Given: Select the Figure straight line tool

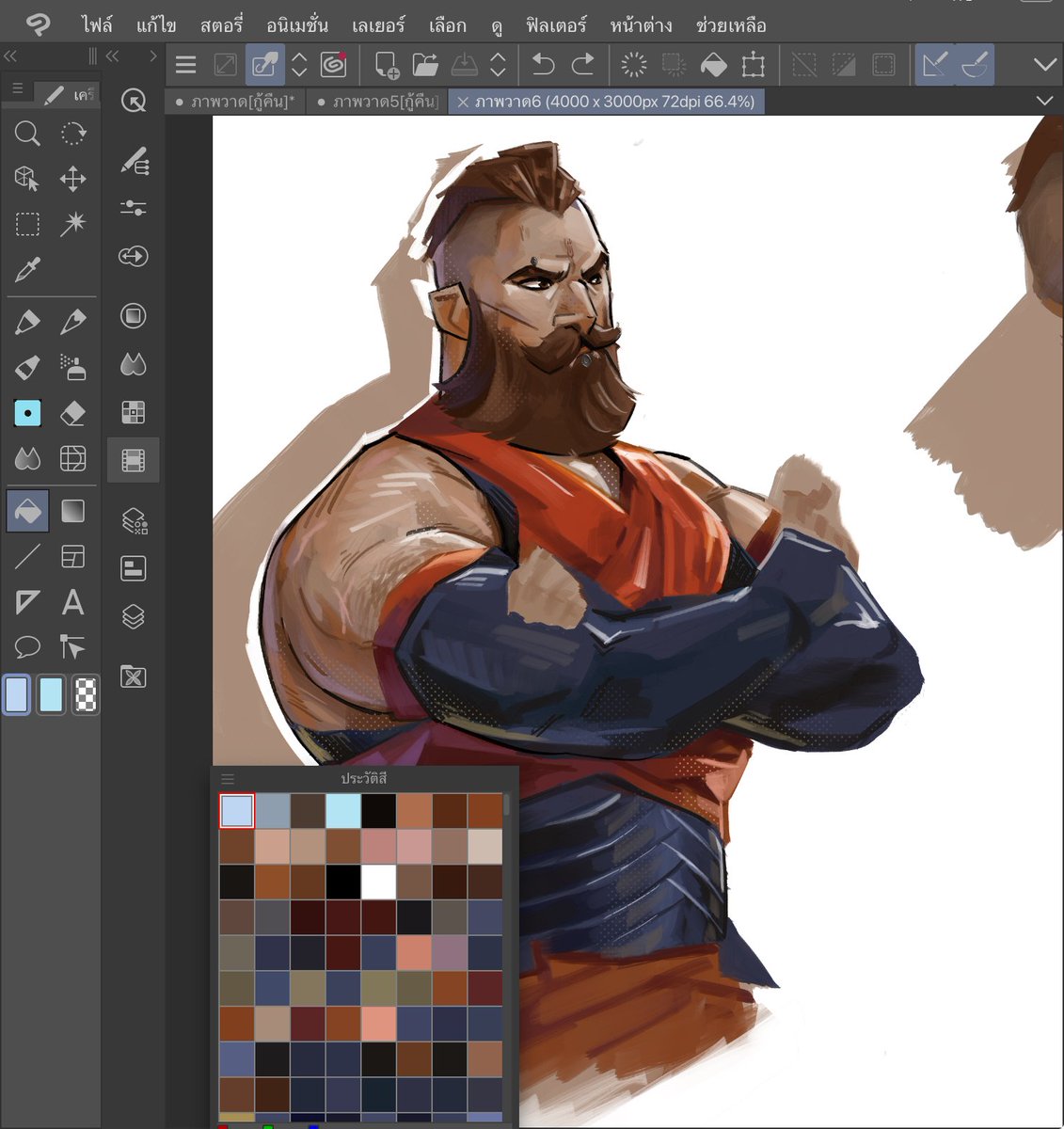Looking at the screenshot, I should coord(27,556).
